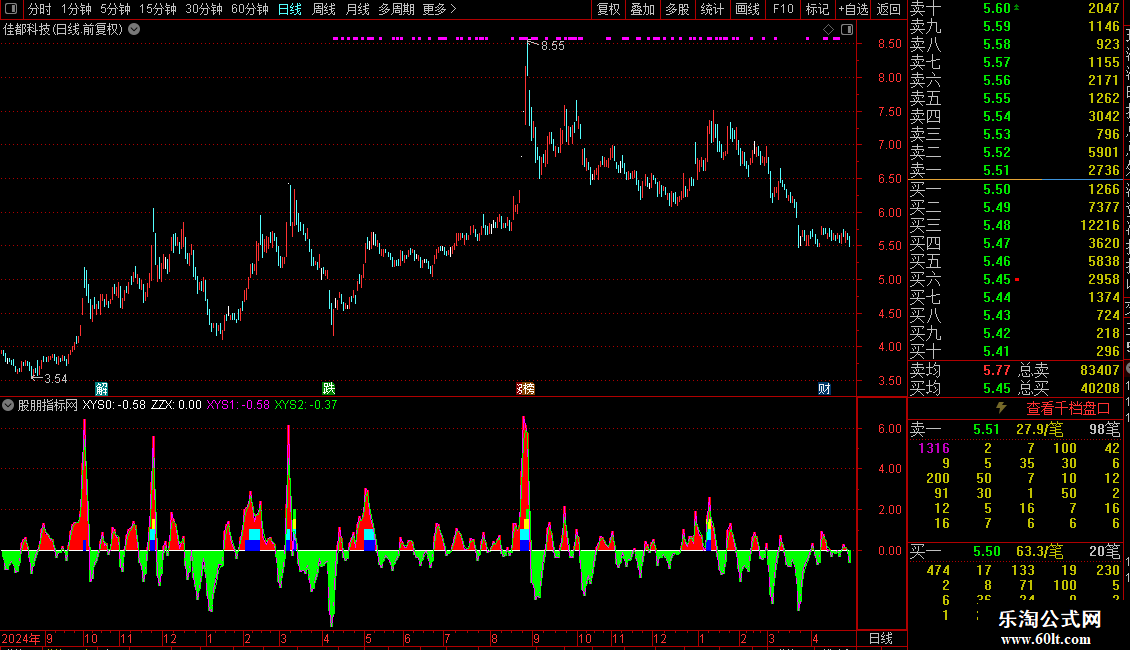Select the 日线 daily tab
The width and height of the screenshot is (1130, 650).
(290, 9)
